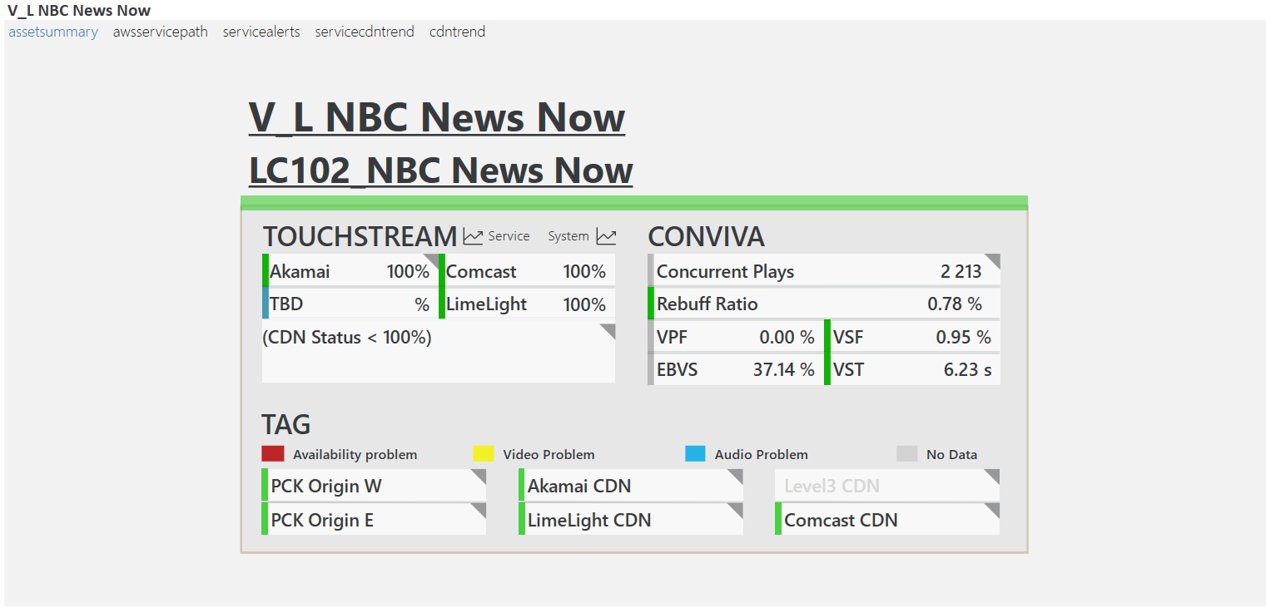Open the Touchstream Service trend chart icon
The height and width of the screenshot is (608, 1266).
(473, 236)
